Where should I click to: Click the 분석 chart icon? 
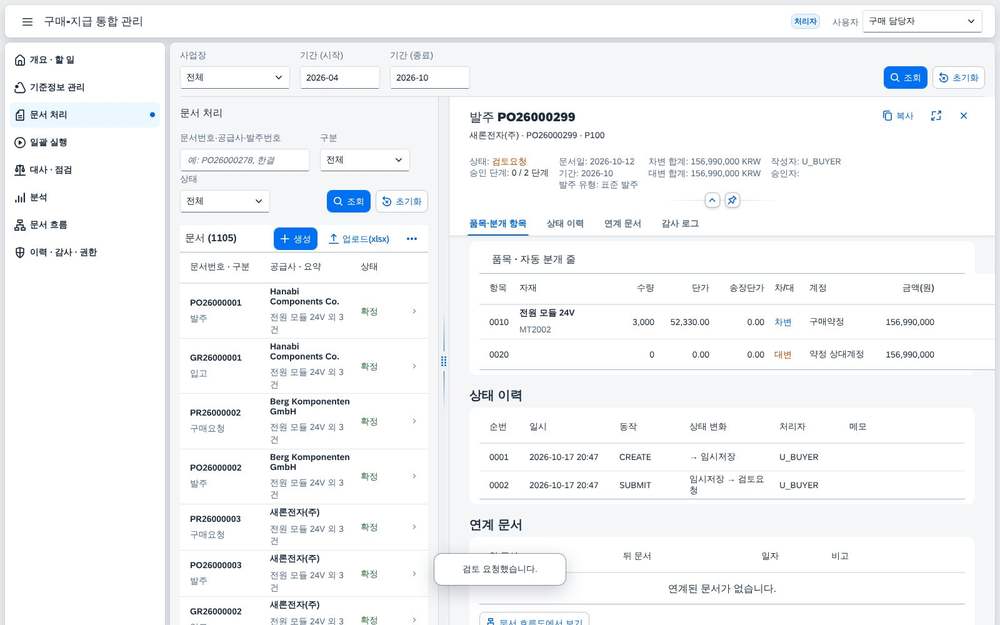pos(20,198)
